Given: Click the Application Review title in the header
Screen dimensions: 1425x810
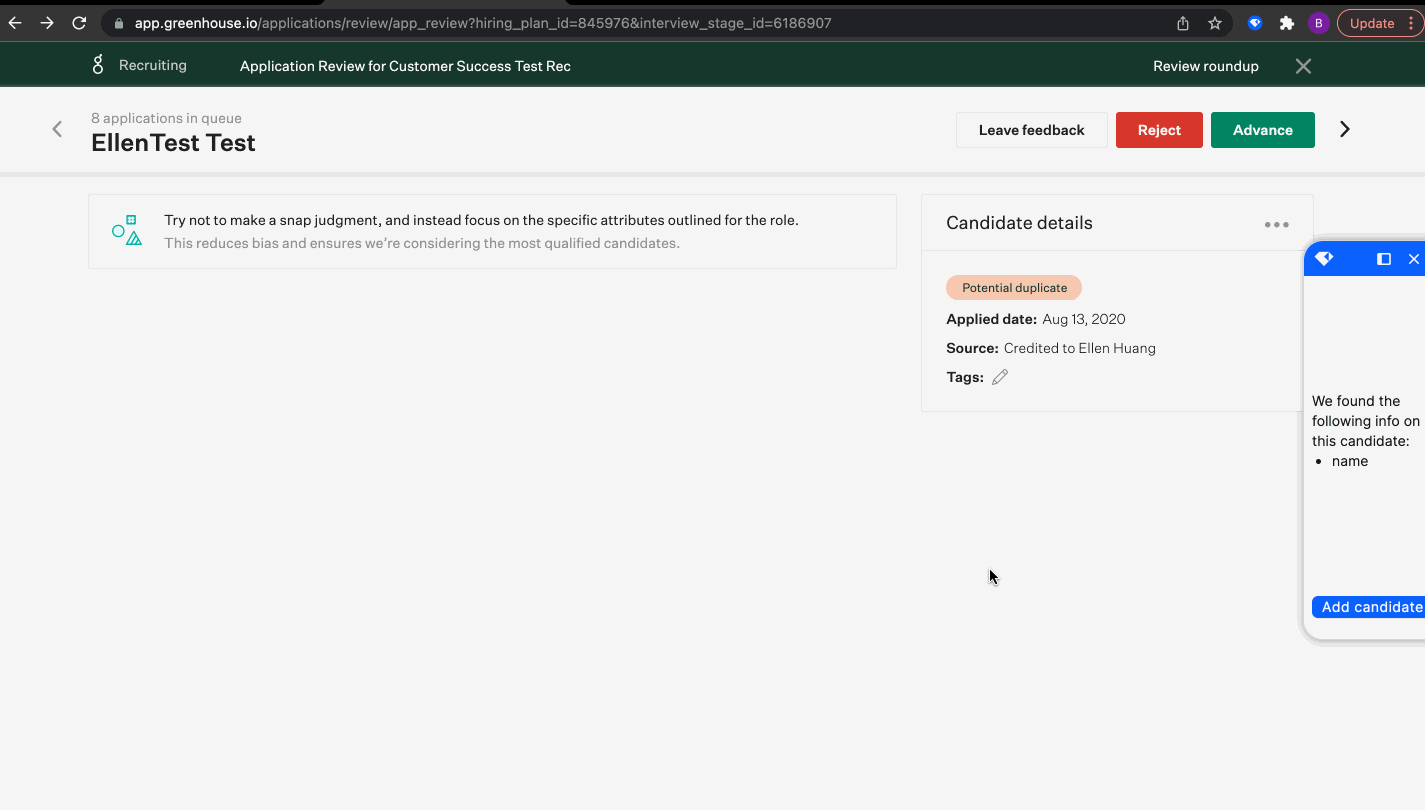Looking at the screenshot, I should point(404,65).
